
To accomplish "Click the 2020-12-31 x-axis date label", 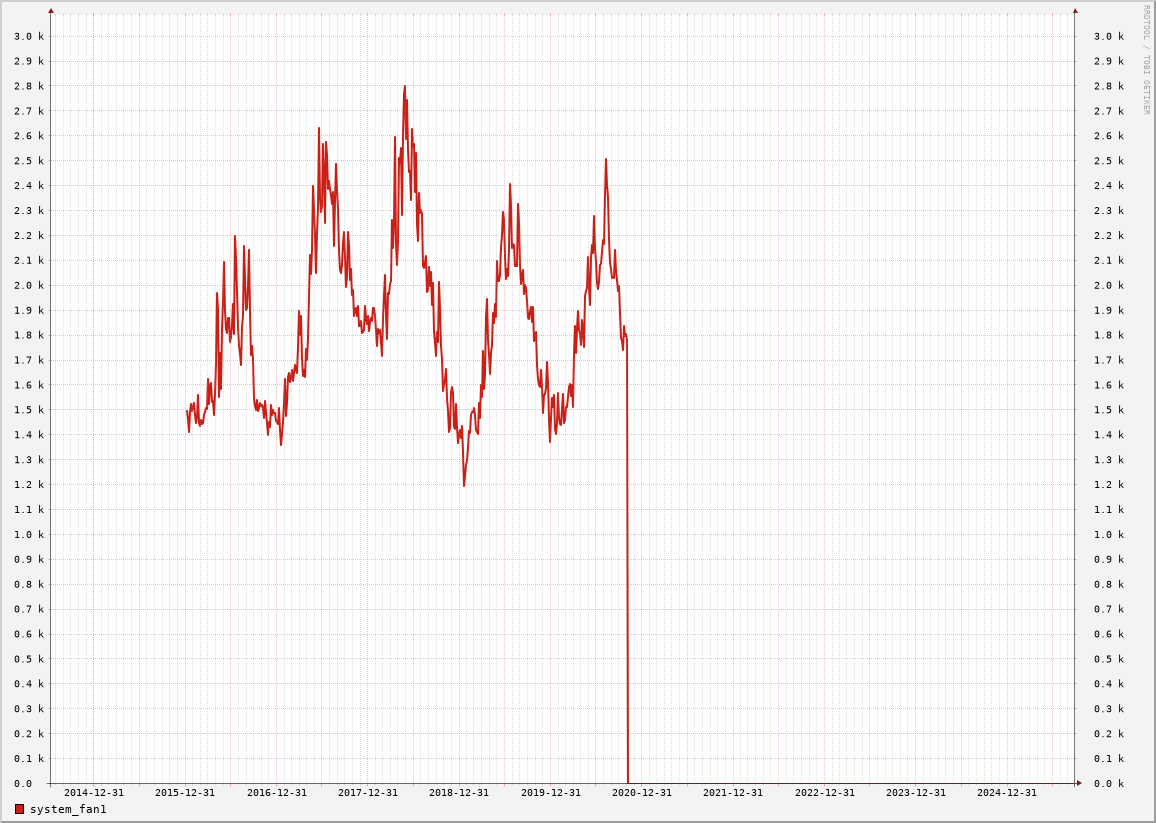I will point(642,793).
